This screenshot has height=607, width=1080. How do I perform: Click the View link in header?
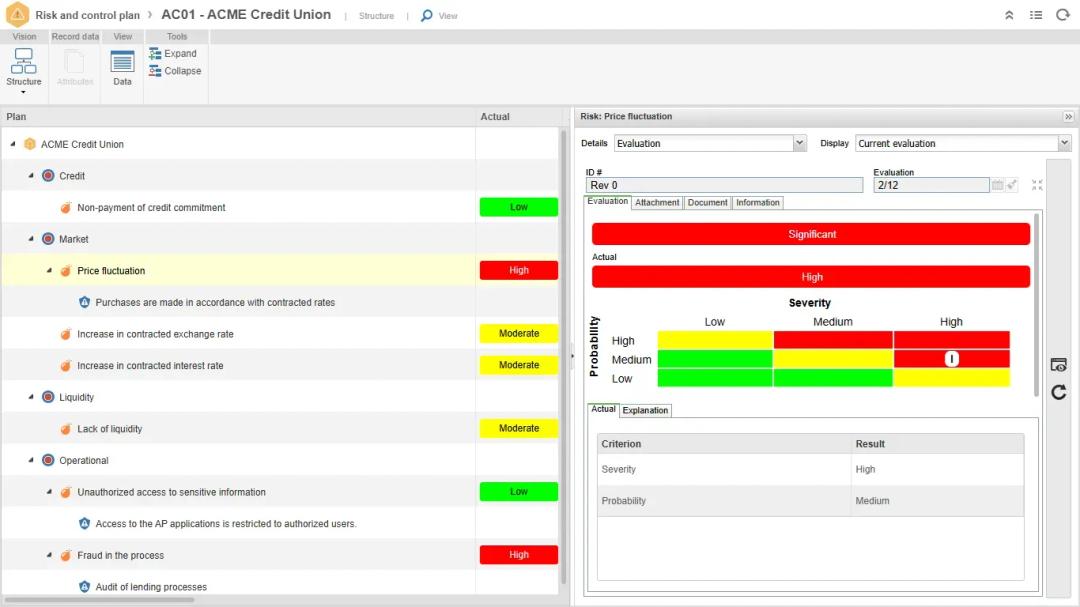pyautogui.click(x=440, y=16)
